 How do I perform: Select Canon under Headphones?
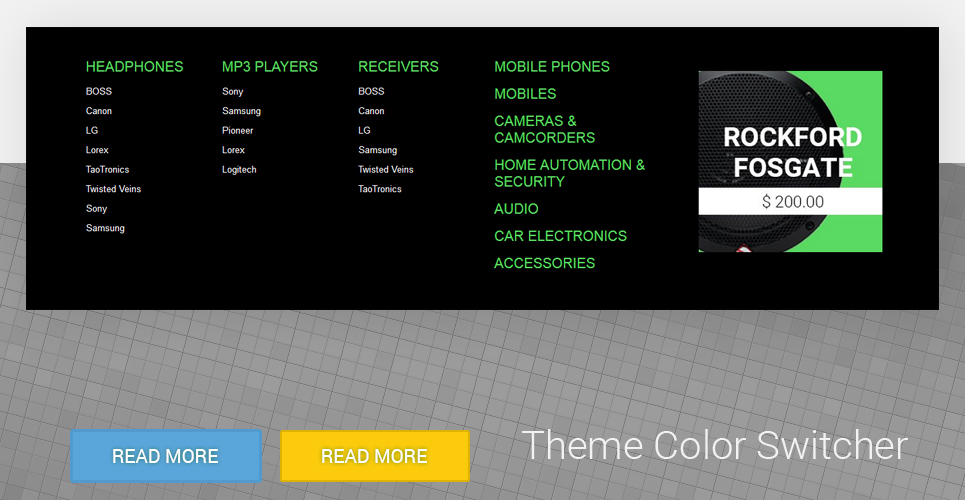point(98,111)
